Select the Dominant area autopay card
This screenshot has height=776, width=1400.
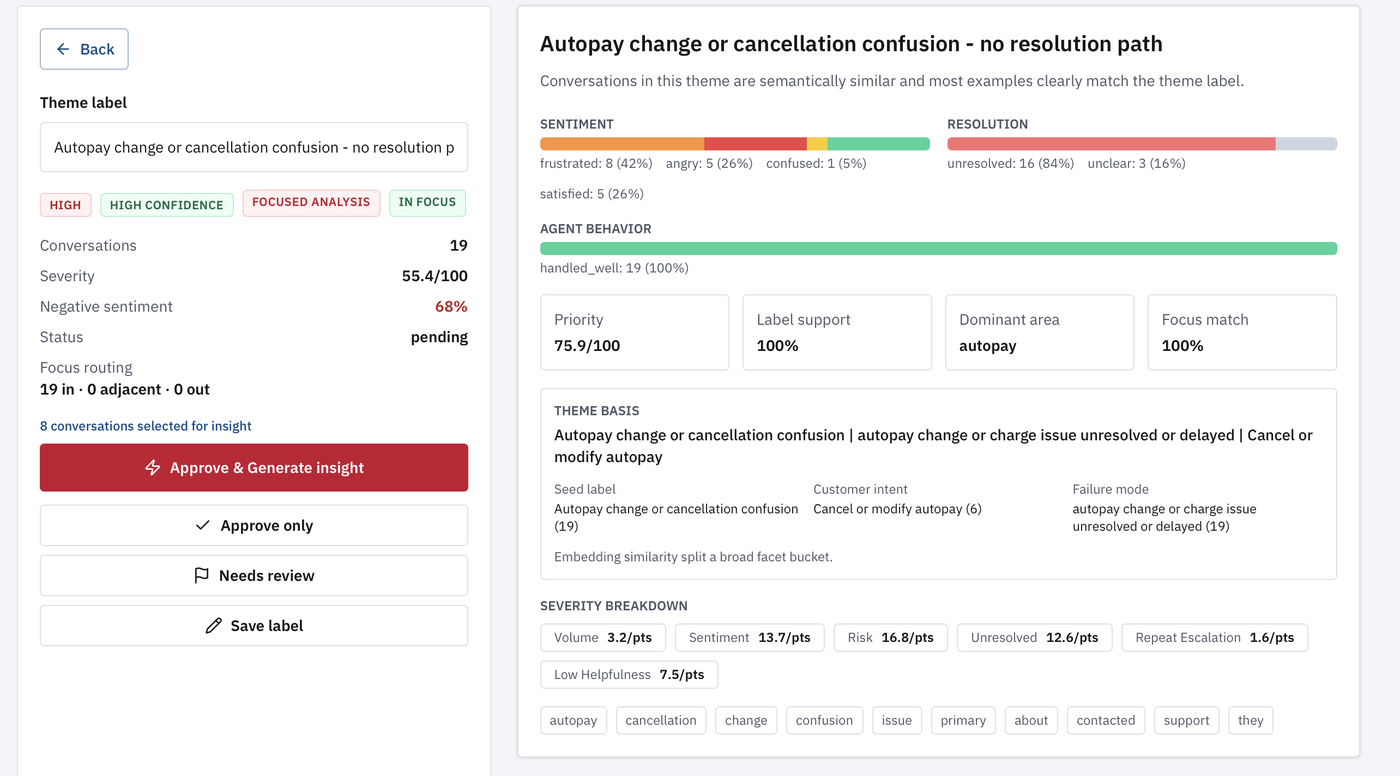click(1039, 332)
